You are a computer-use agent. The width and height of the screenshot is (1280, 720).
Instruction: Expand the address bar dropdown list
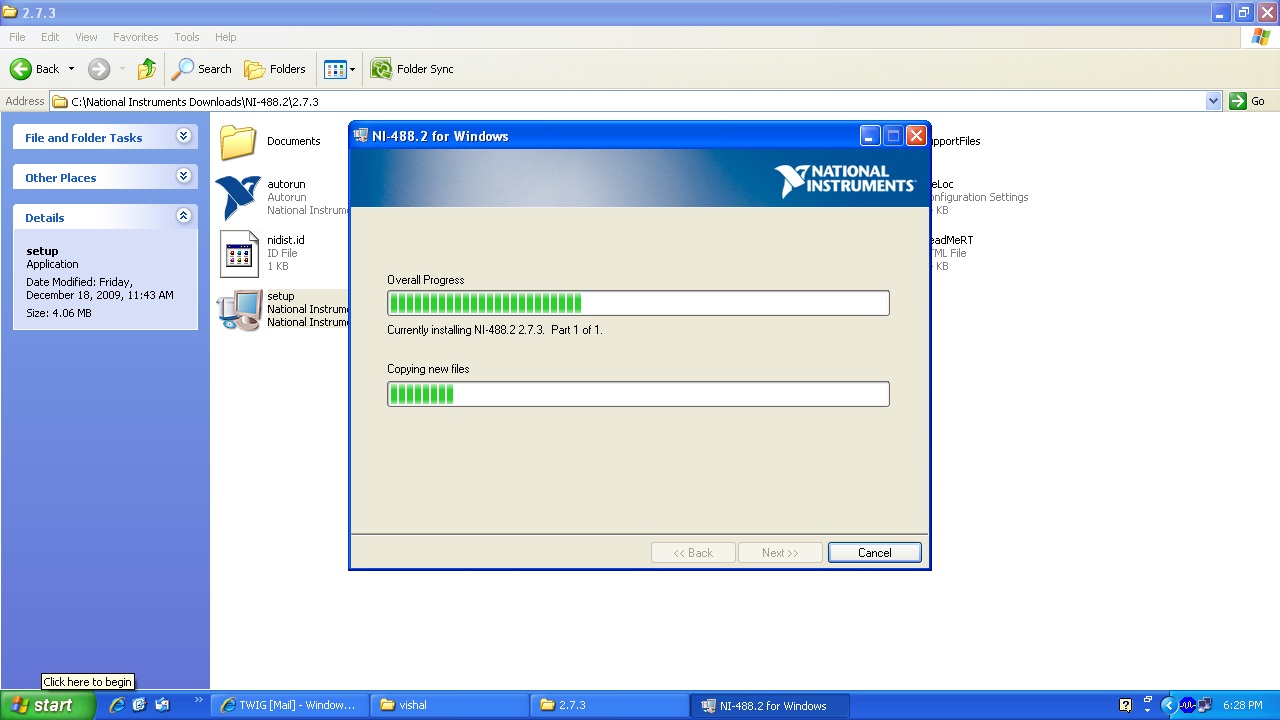1214,101
